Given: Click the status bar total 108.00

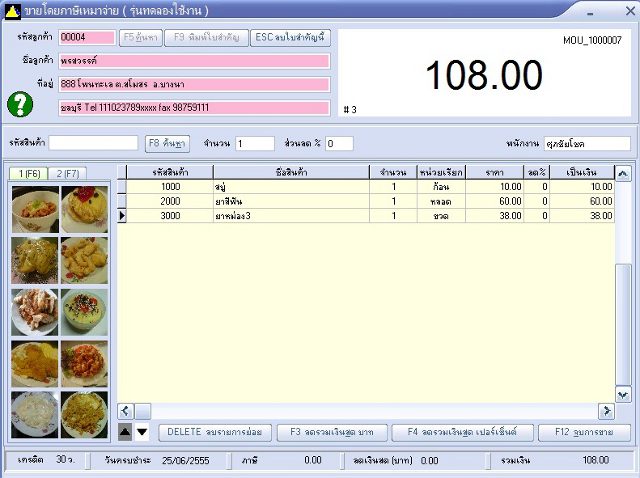Looking at the screenshot, I should tap(596, 460).
